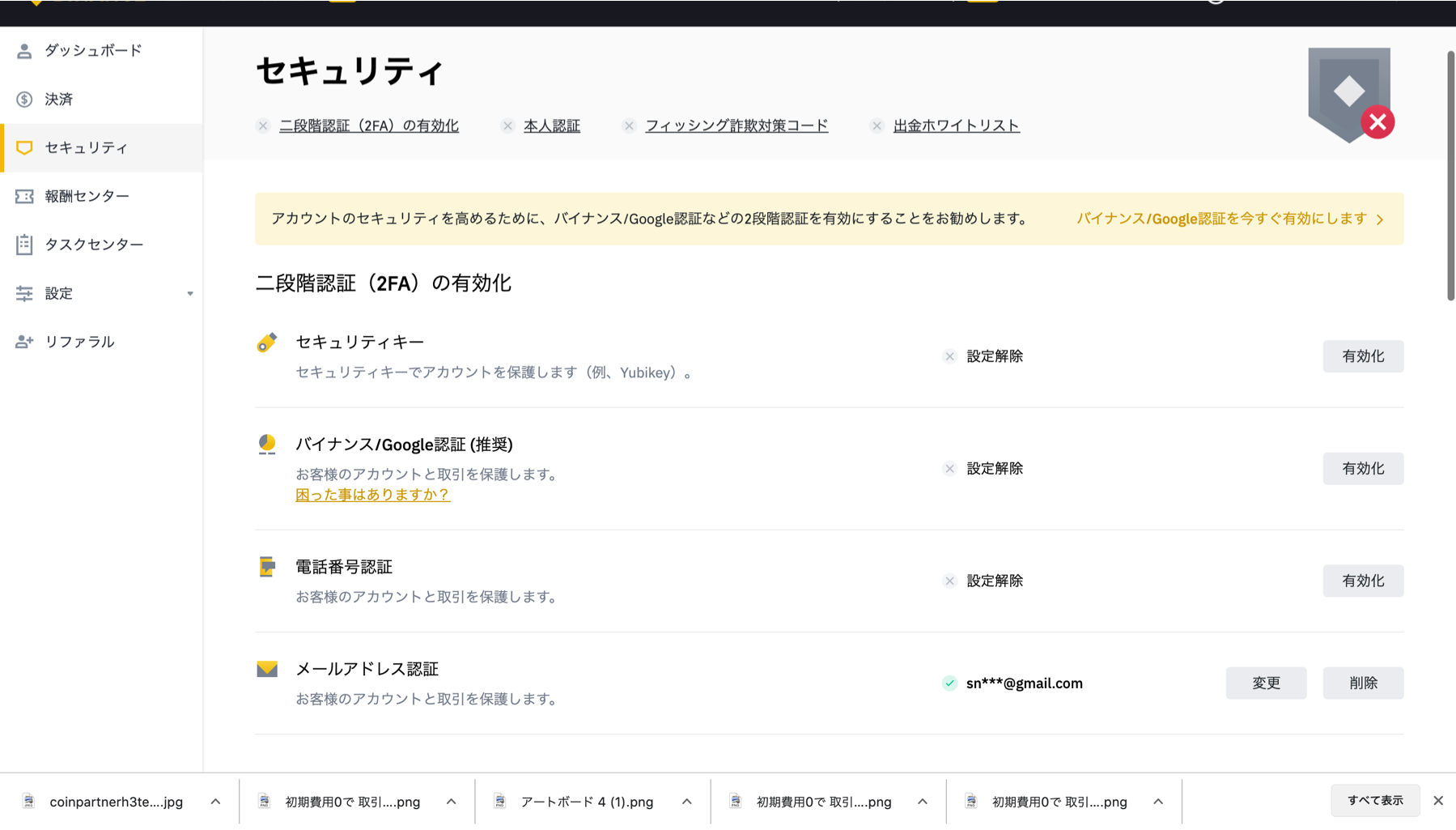Enable セキュリティキー with 有効化 button
1456x830 pixels.
(x=1363, y=356)
